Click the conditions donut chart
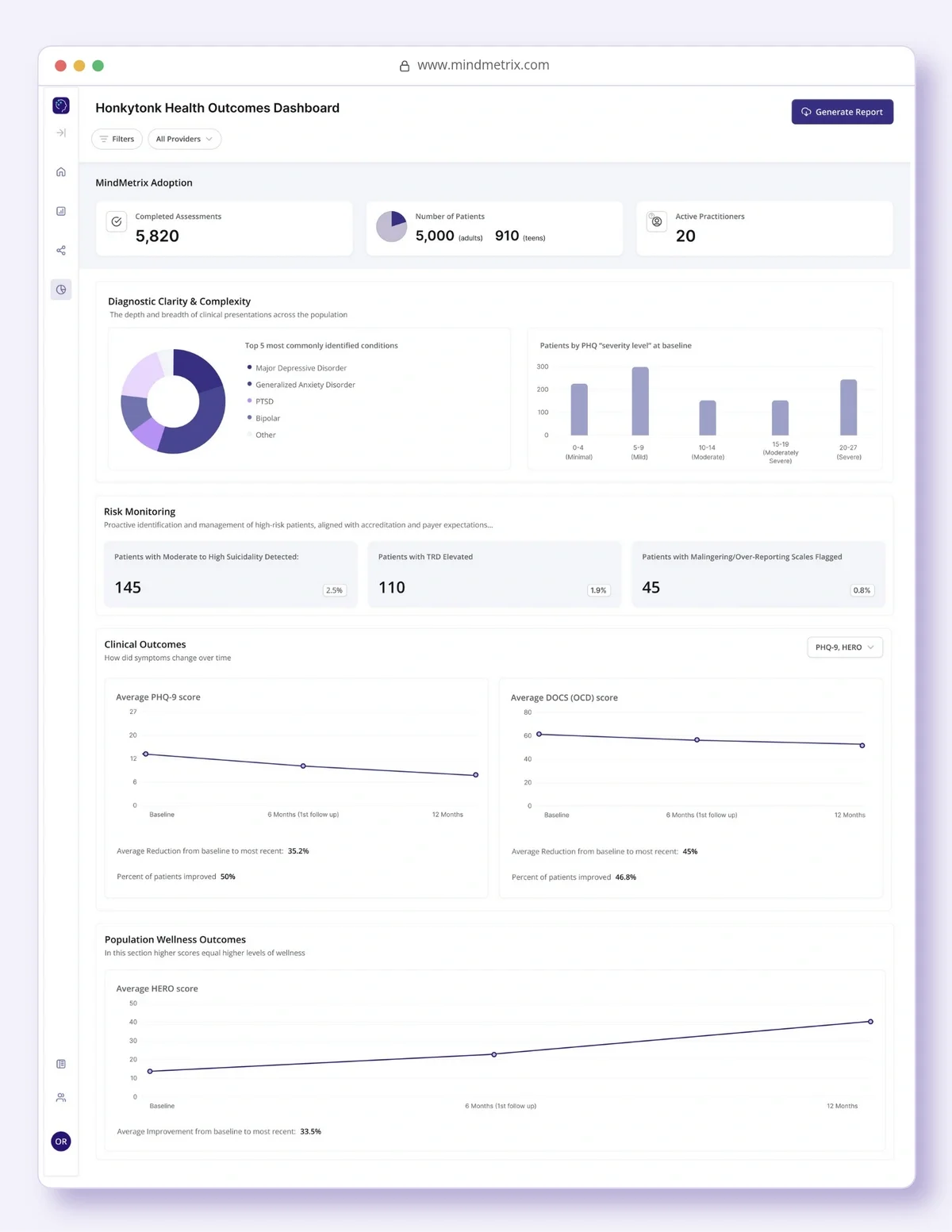Screen dimensions: 952x1232 173,401
